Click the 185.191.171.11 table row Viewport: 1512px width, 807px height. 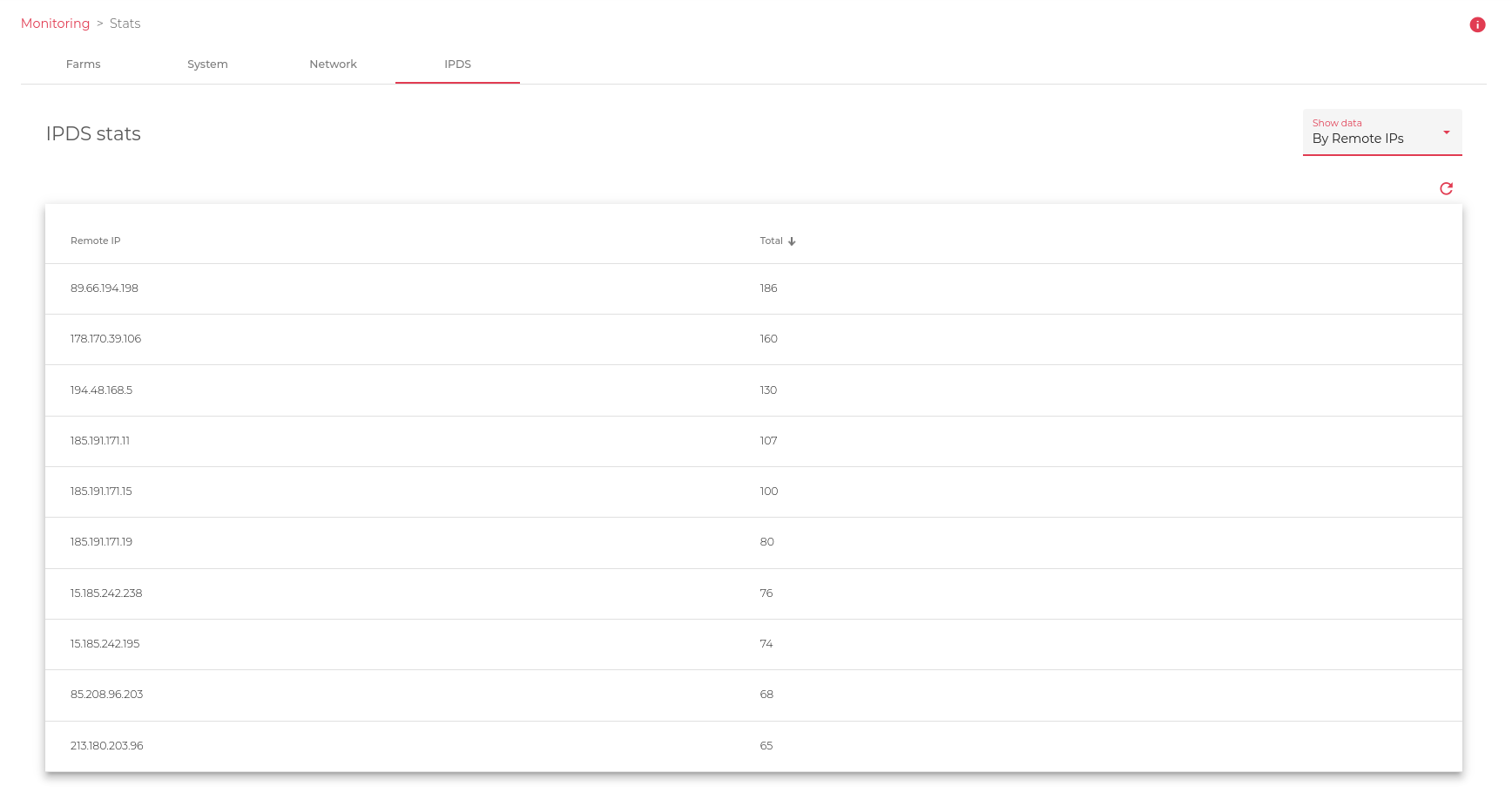tap(100, 441)
